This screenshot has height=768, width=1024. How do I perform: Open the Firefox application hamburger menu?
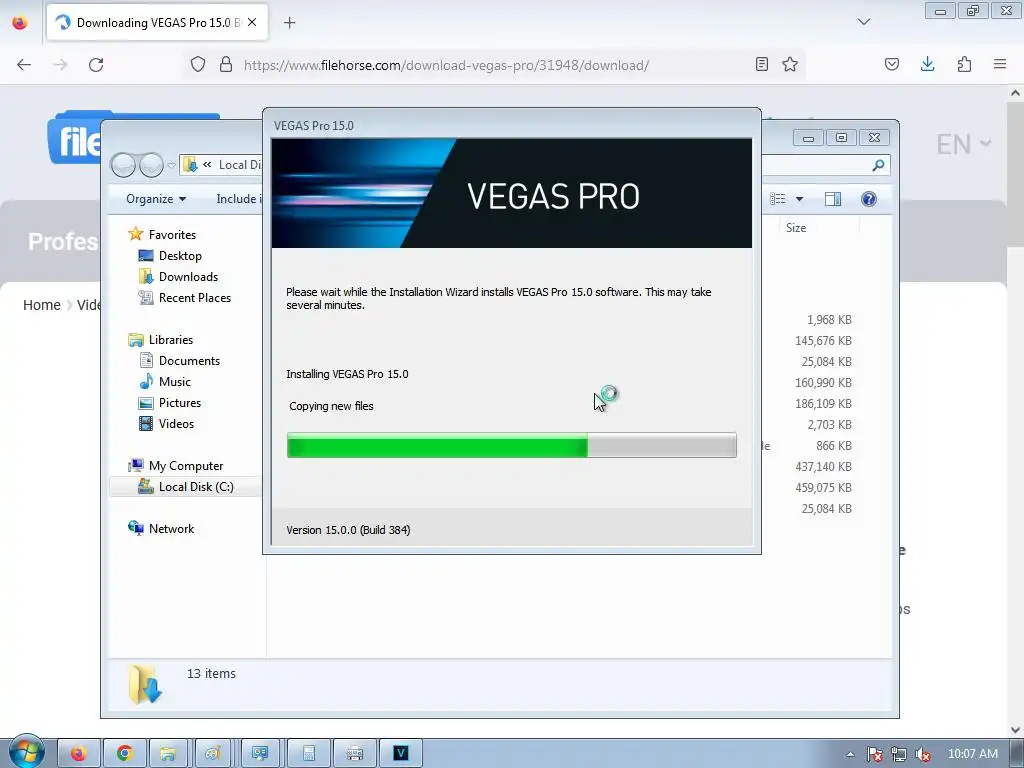coord(1000,65)
